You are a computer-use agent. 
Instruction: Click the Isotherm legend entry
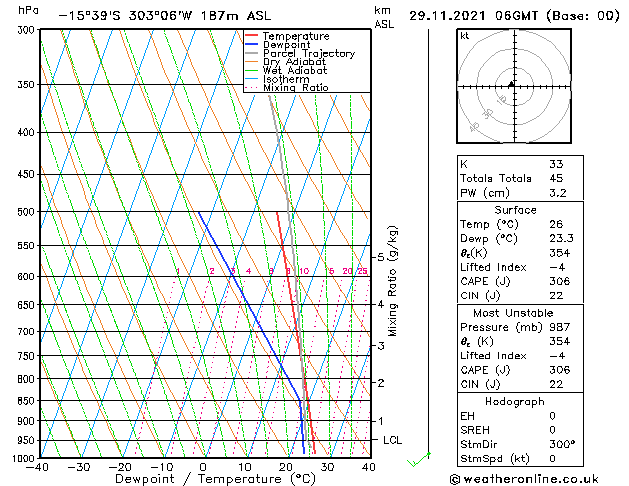click(x=277, y=79)
